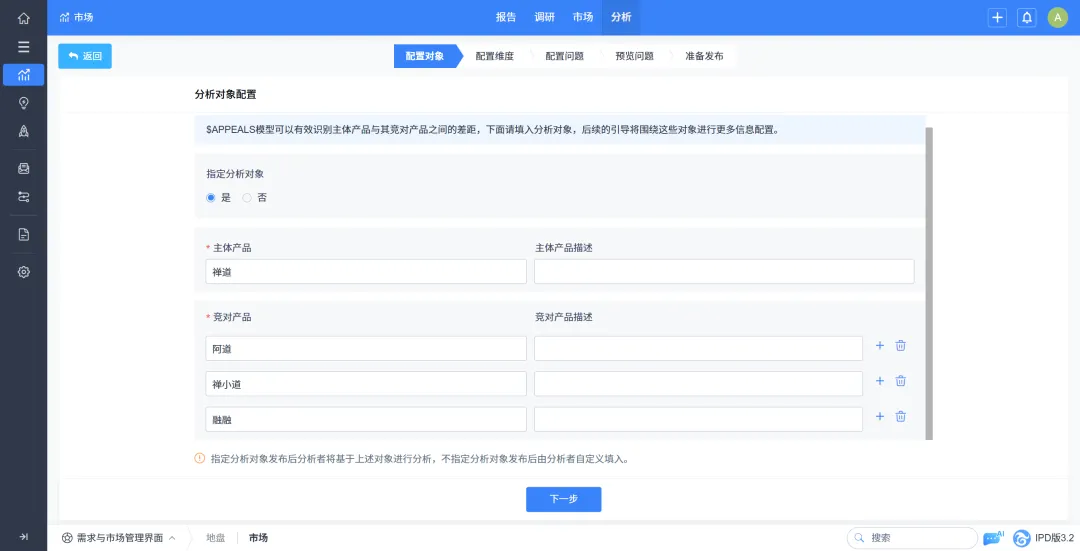Select the 是 radio option
The image size is (1080, 551).
coord(211,198)
